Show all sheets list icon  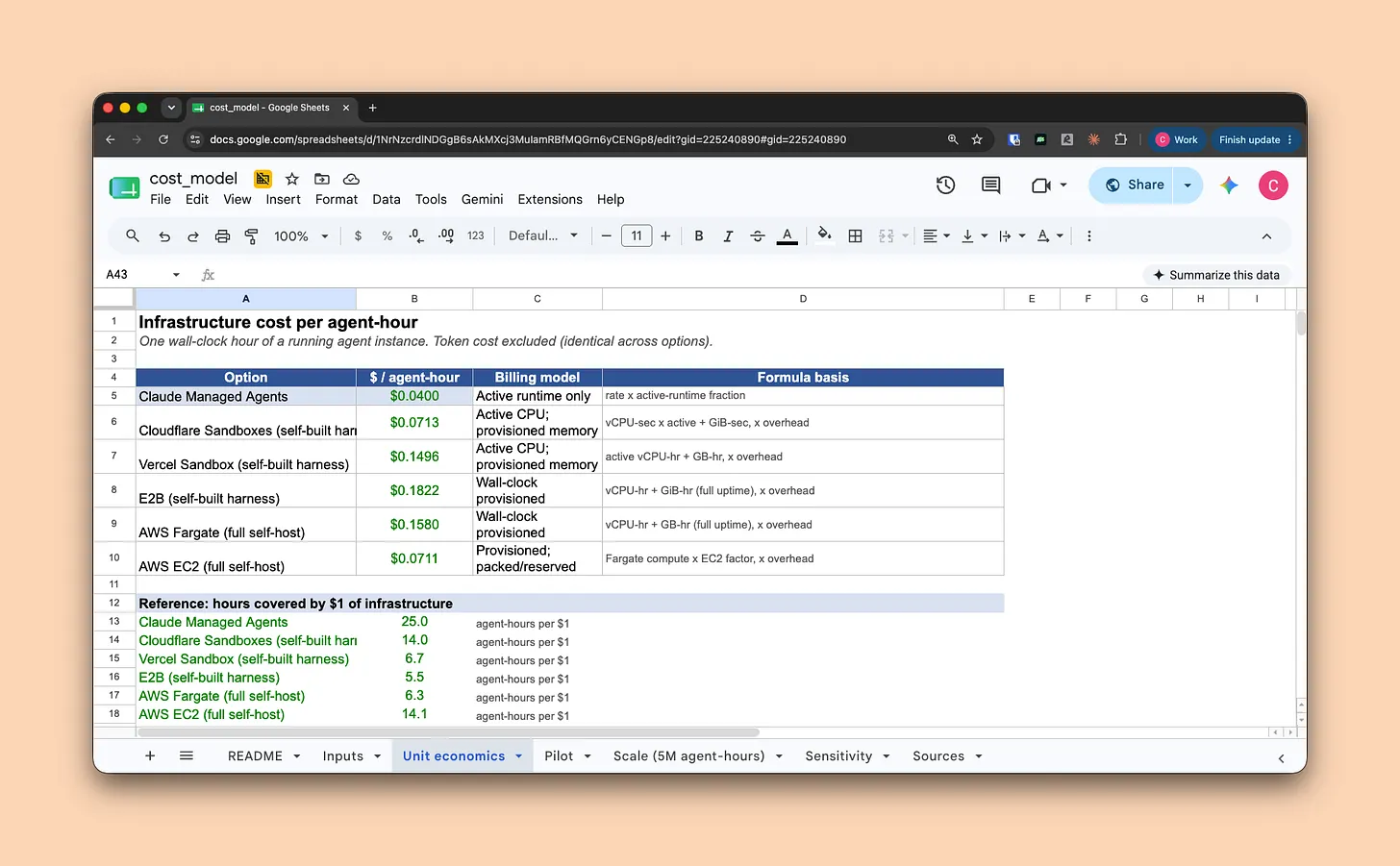(187, 756)
